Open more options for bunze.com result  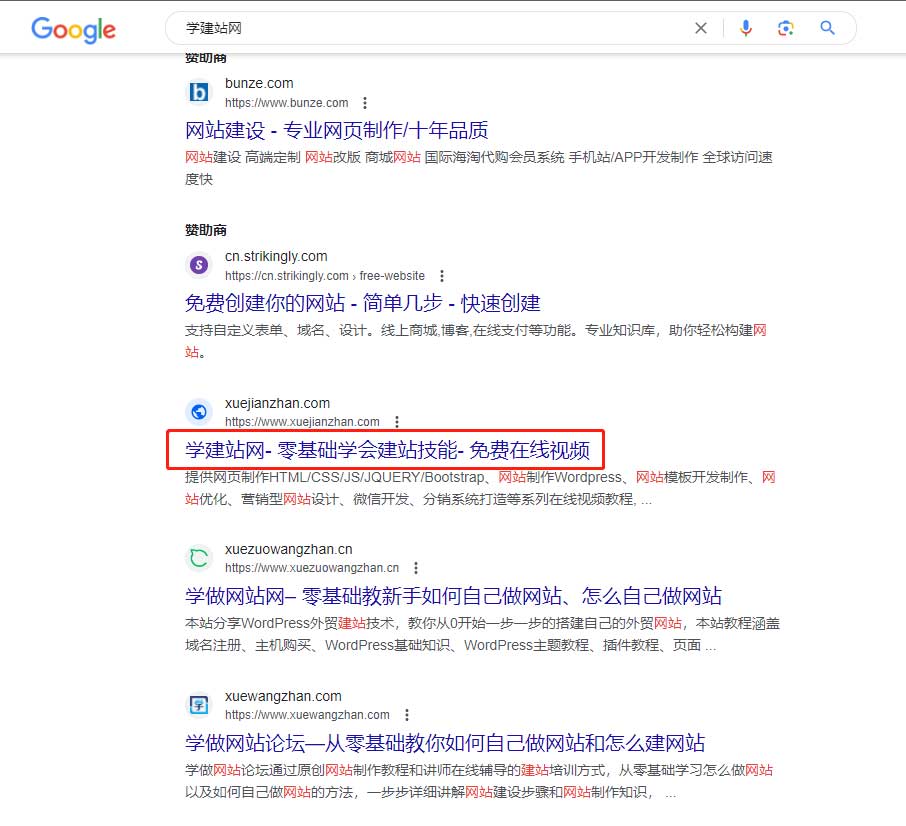click(x=365, y=103)
